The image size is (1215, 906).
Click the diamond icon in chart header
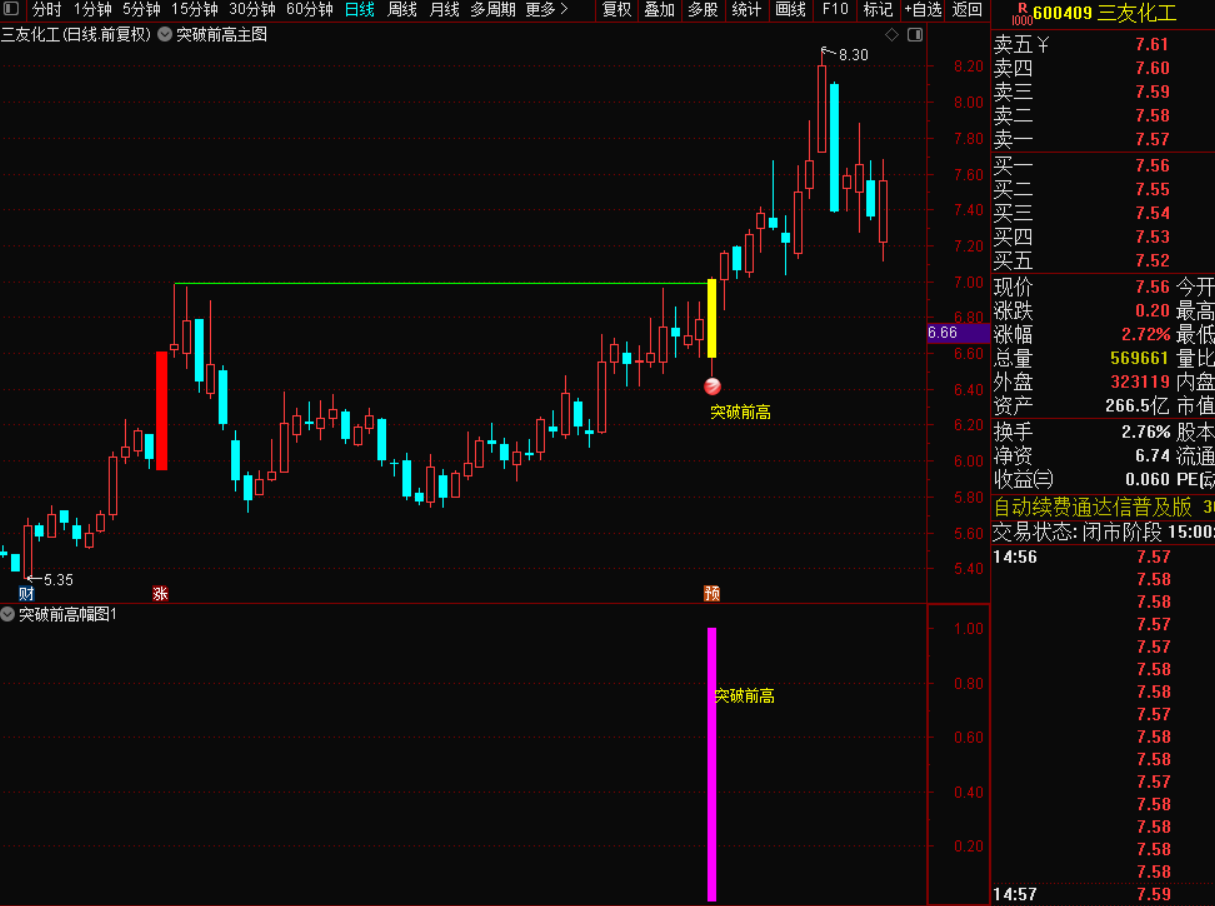click(891, 35)
